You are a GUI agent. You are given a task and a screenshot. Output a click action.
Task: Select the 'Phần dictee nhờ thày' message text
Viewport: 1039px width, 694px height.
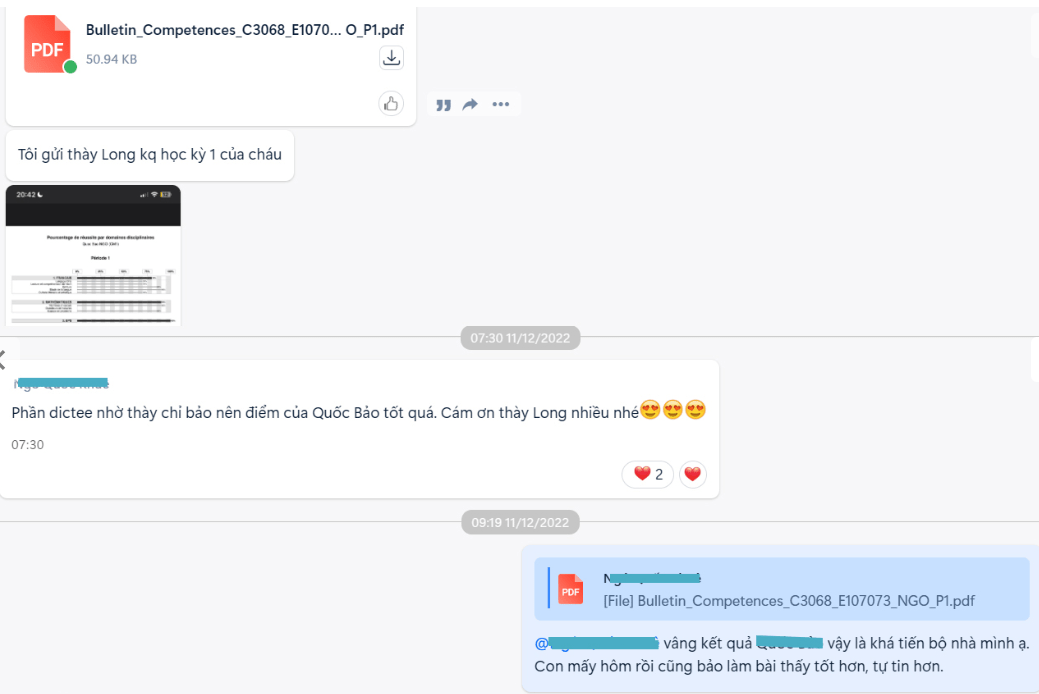point(325,413)
